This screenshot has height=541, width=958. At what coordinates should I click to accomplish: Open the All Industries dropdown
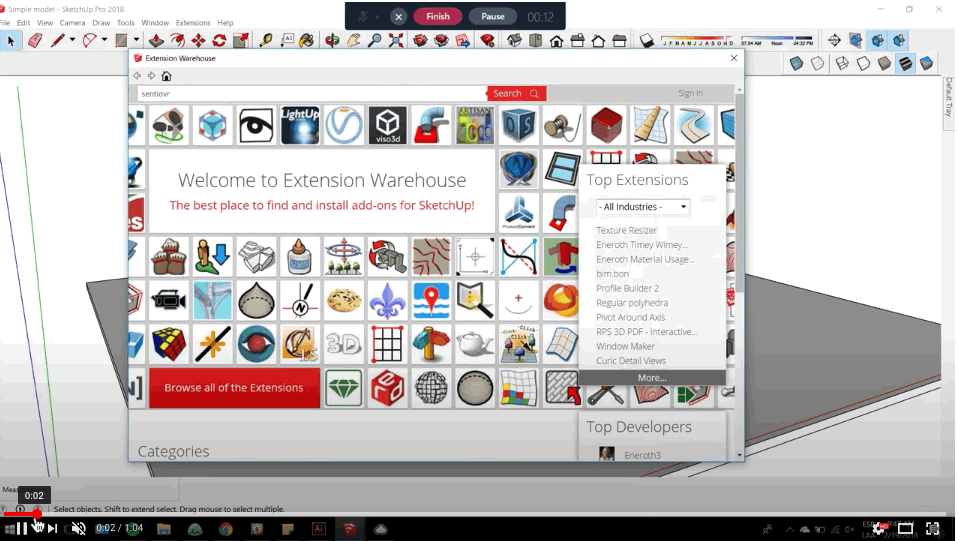click(x=643, y=207)
